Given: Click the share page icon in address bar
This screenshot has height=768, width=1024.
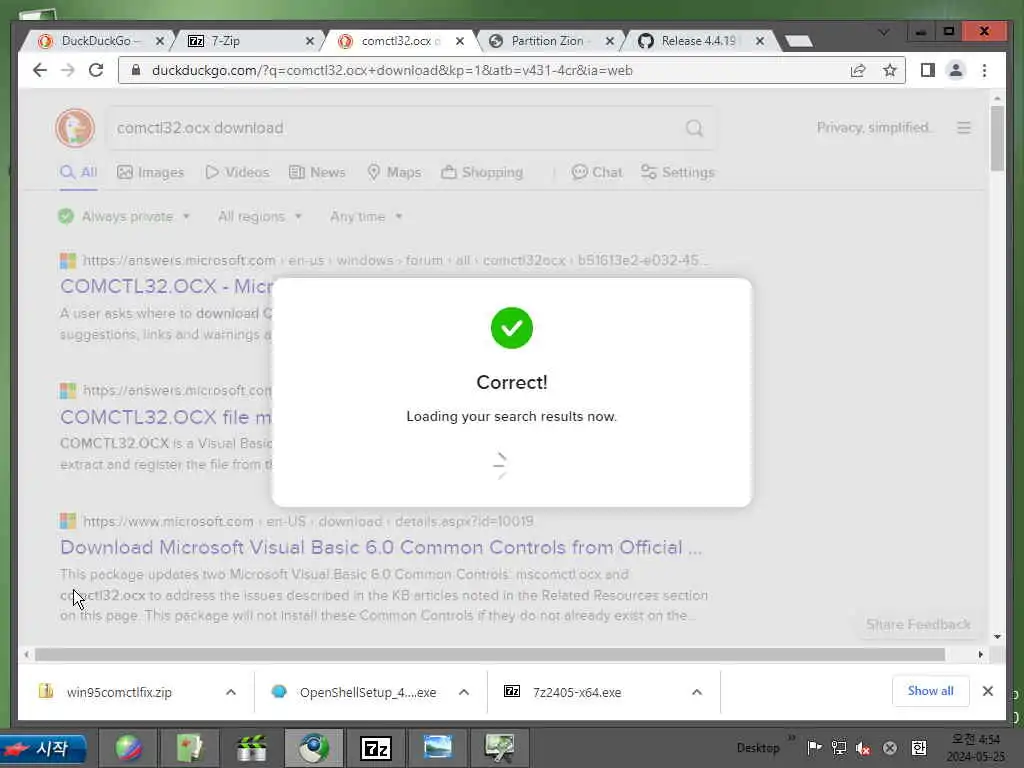Looking at the screenshot, I should pos(858,71).
